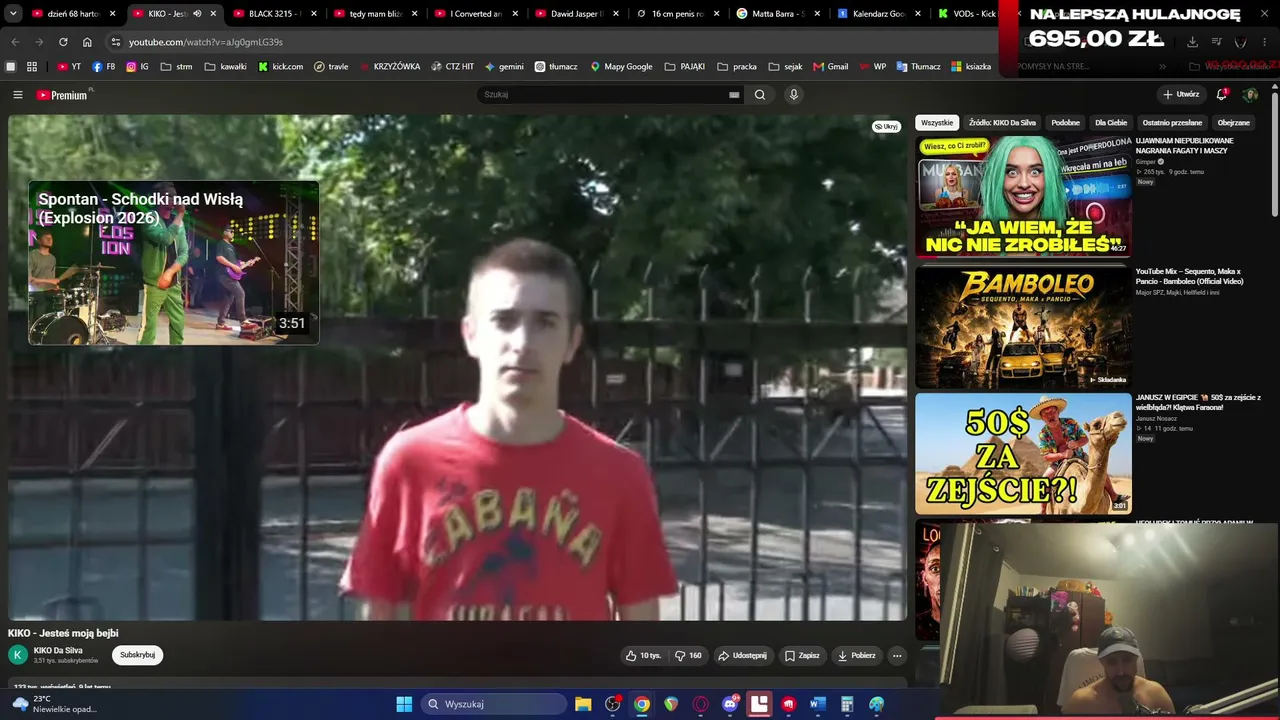The width and height of the screenshot is (1280, 720).
Task: Open the Mapy Google bookmark
Action: tap(621, 67)
